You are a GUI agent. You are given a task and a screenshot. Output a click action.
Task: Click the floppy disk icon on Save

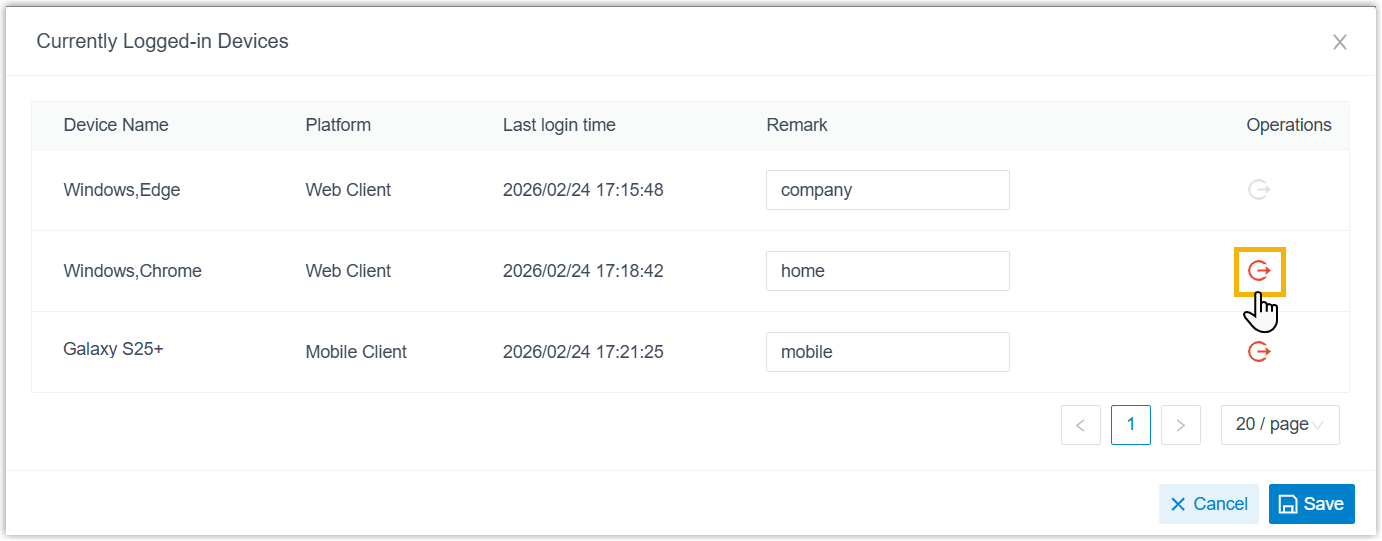pos(1289,504)
